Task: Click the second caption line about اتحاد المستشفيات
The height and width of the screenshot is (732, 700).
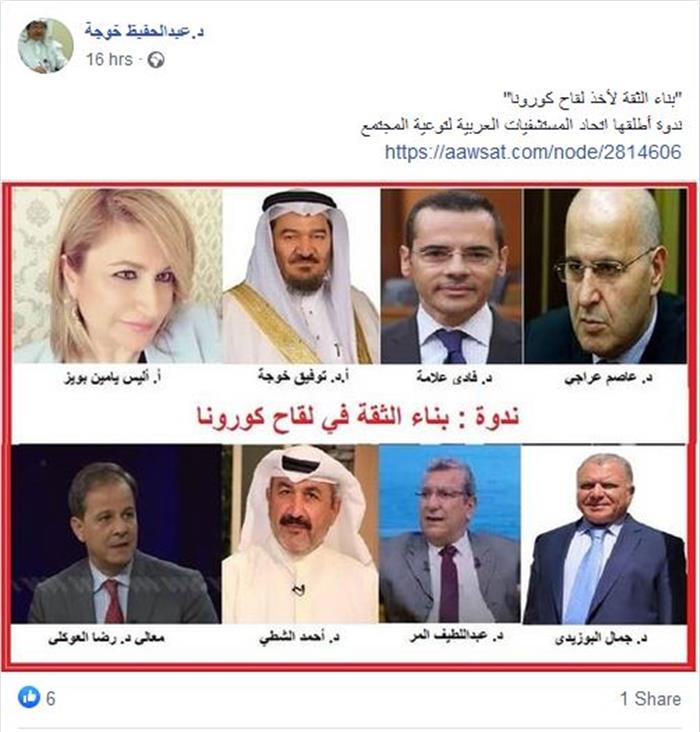Action: click(x=521, y=125)
